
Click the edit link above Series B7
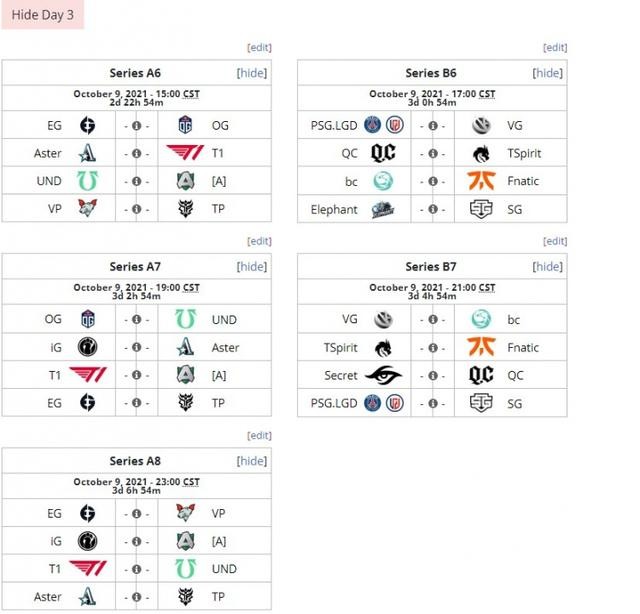point(555,241)
